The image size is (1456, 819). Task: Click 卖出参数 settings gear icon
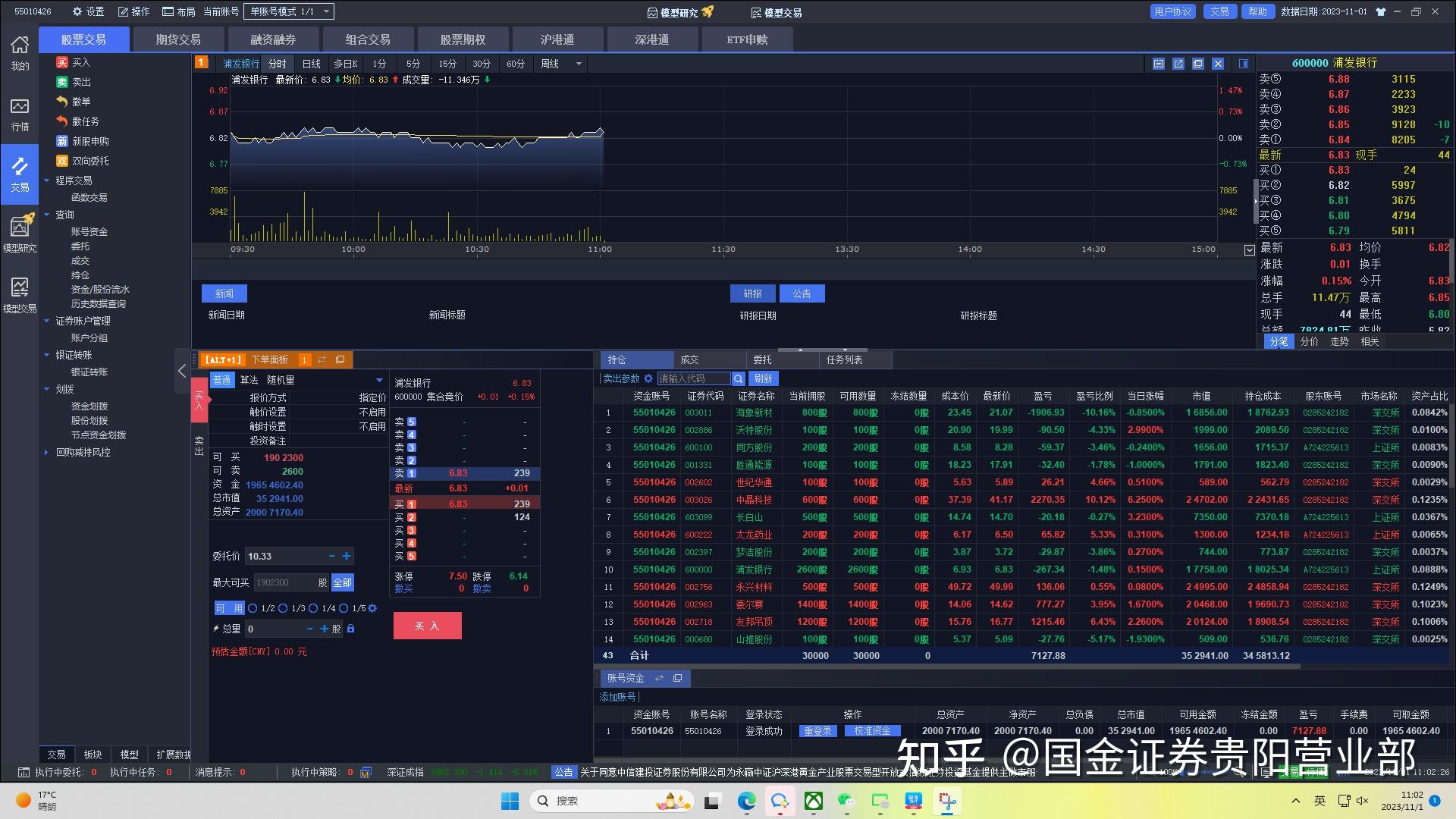648,378
